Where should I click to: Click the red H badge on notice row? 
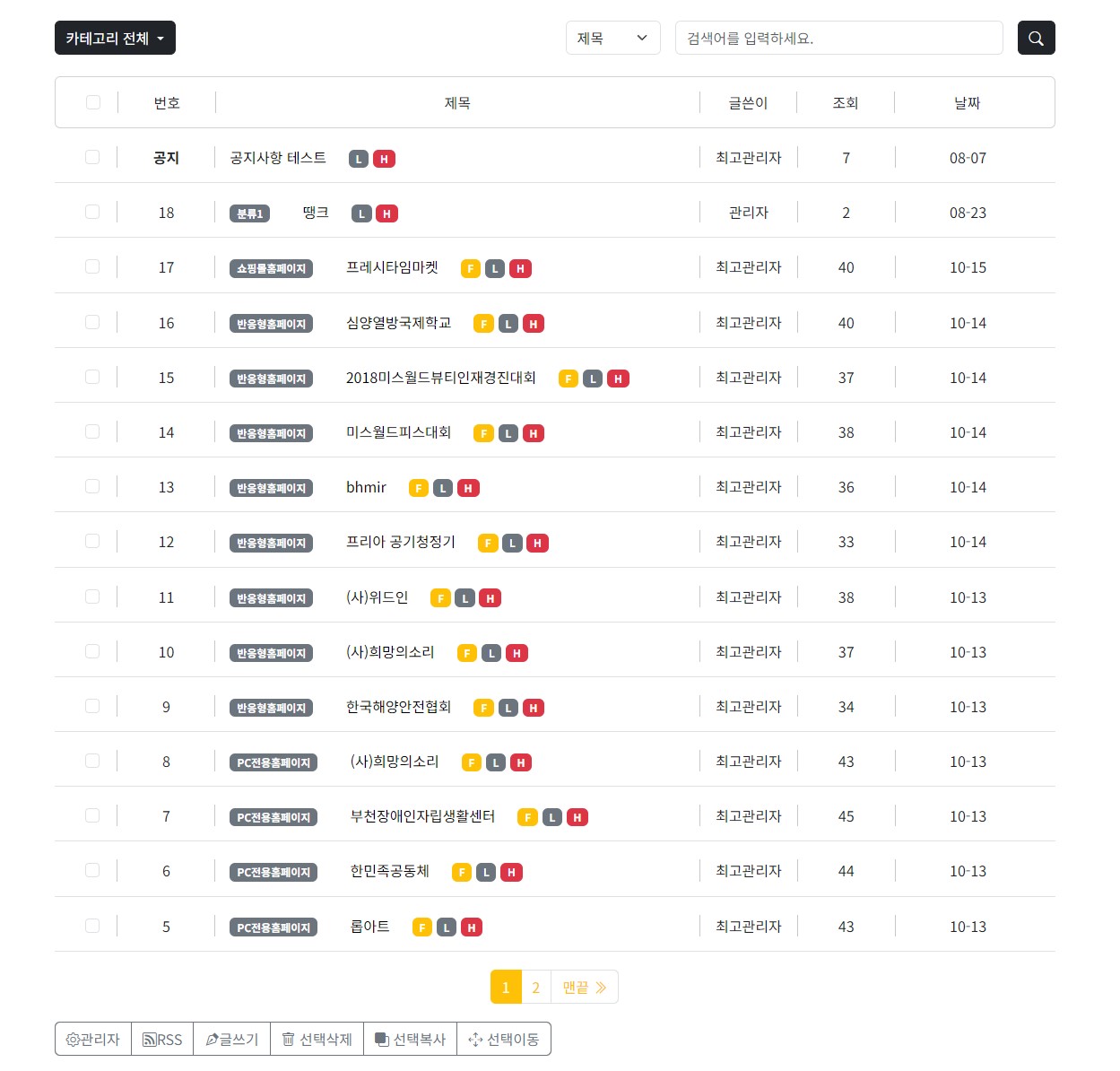click(384, 159)
